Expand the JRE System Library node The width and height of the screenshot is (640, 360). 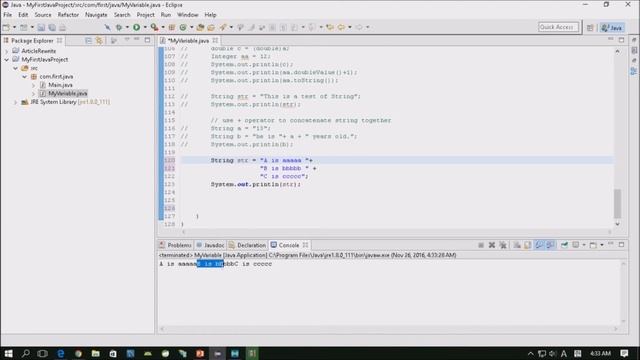click(16, 102)
